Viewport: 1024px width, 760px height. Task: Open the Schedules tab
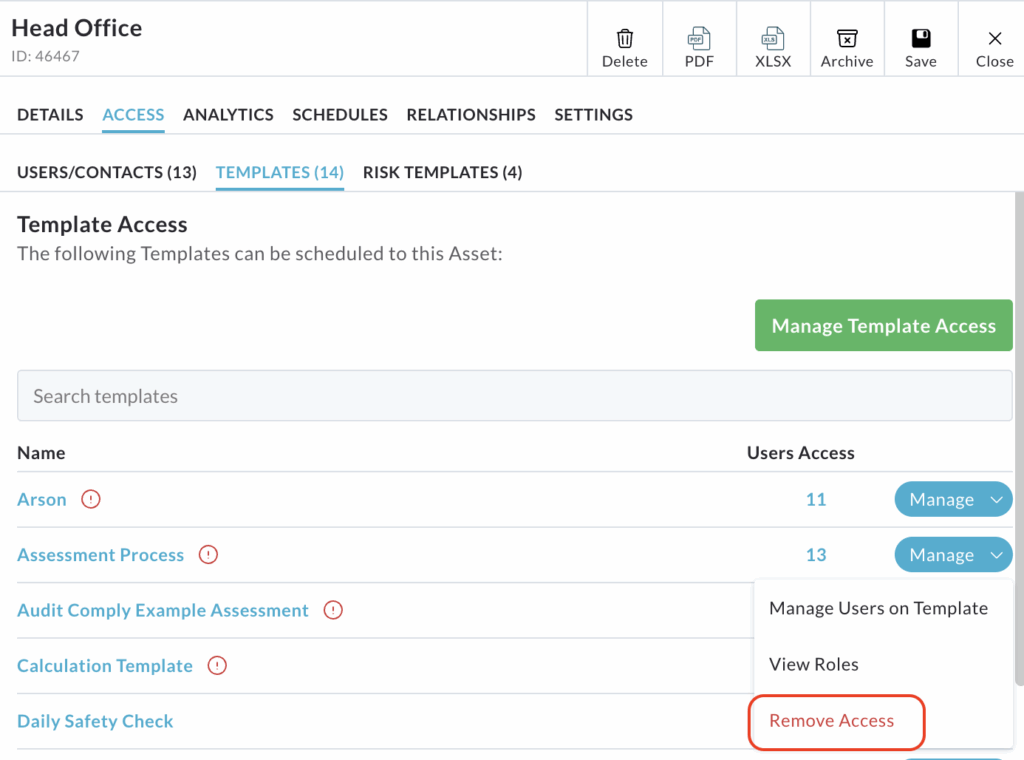point(340,115)
